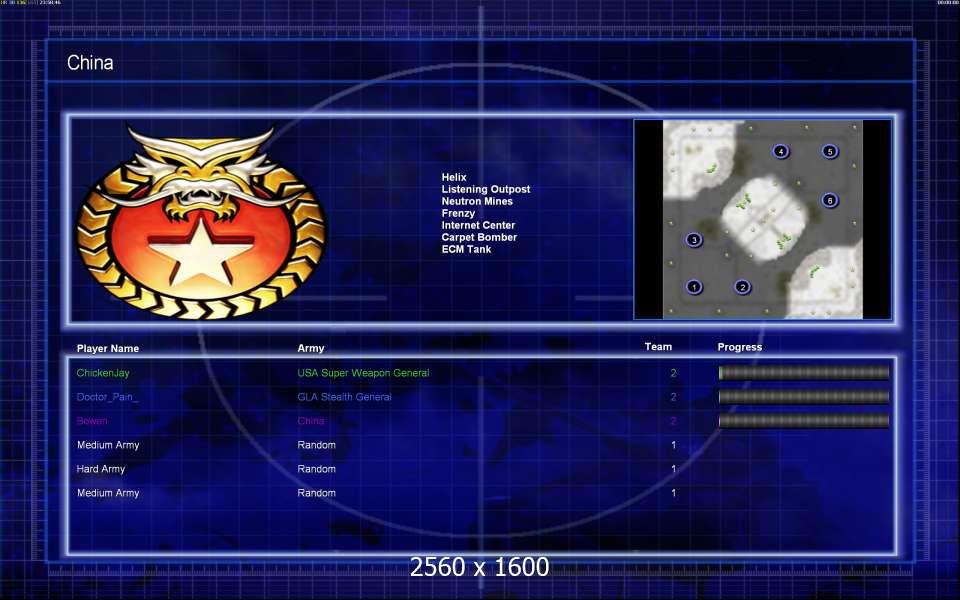Select start position 5 on the map
The height and width of the screenshot is (600, 960).
click(x=829, y=152)
